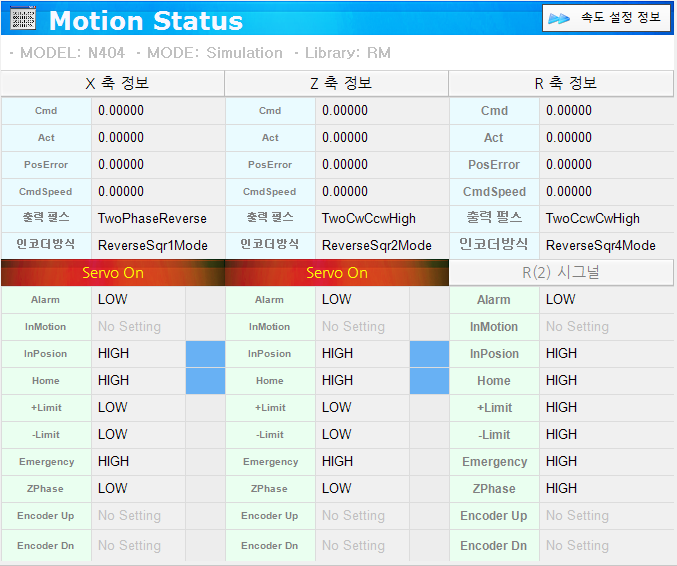The image size is (677, 566).
Task: Click X axis InPosion blue indicator
Action: tap(206, 354)
